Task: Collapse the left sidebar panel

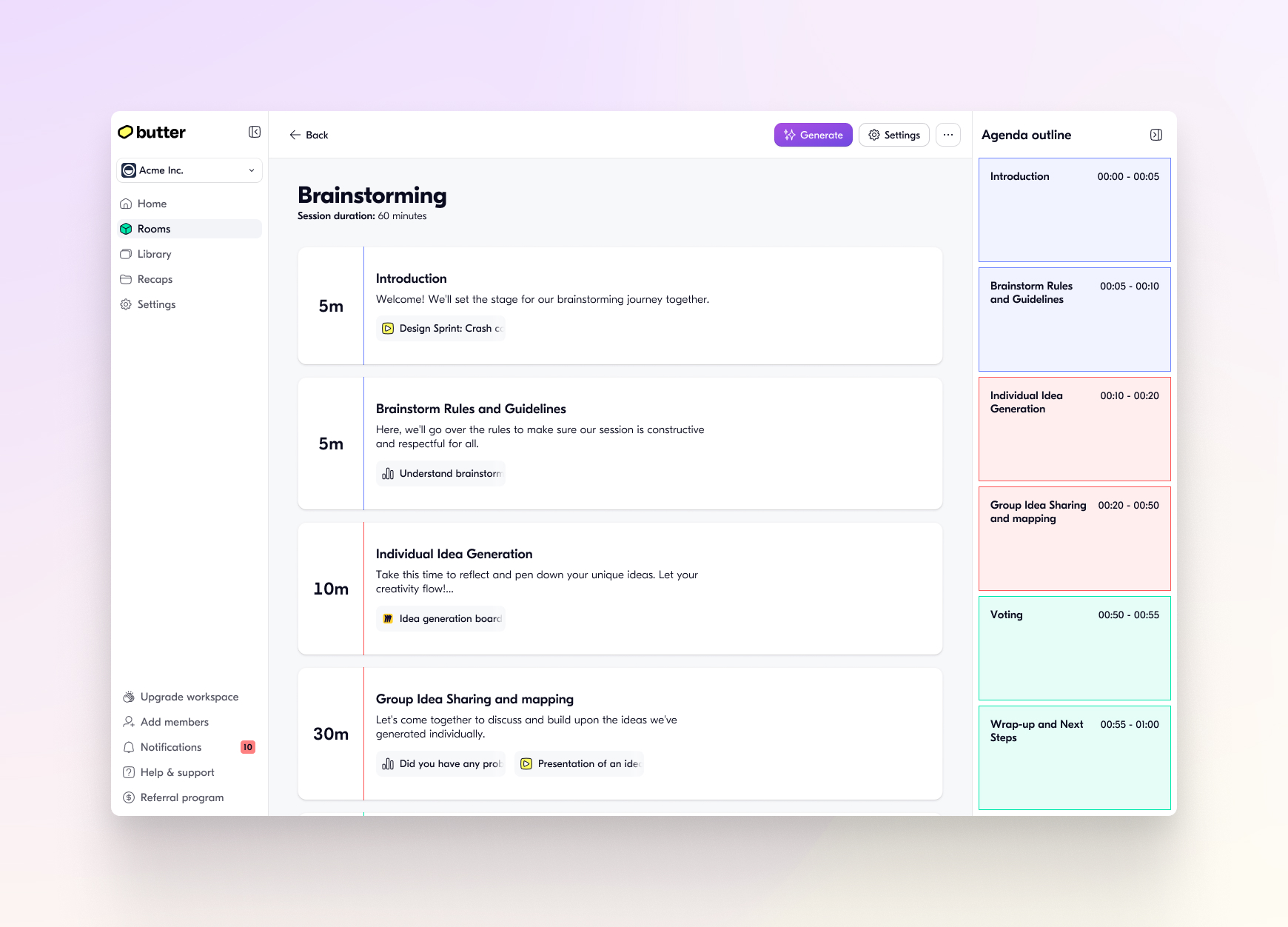Action: (254, 131)
